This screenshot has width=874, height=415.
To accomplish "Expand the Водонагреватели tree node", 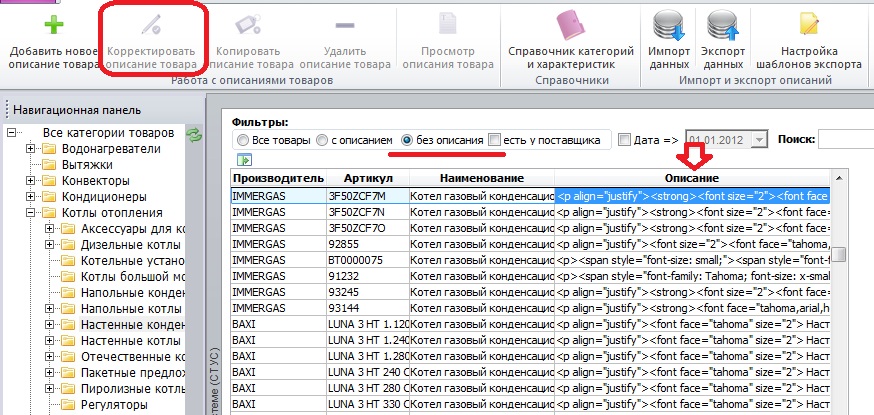I will [30, 149].
